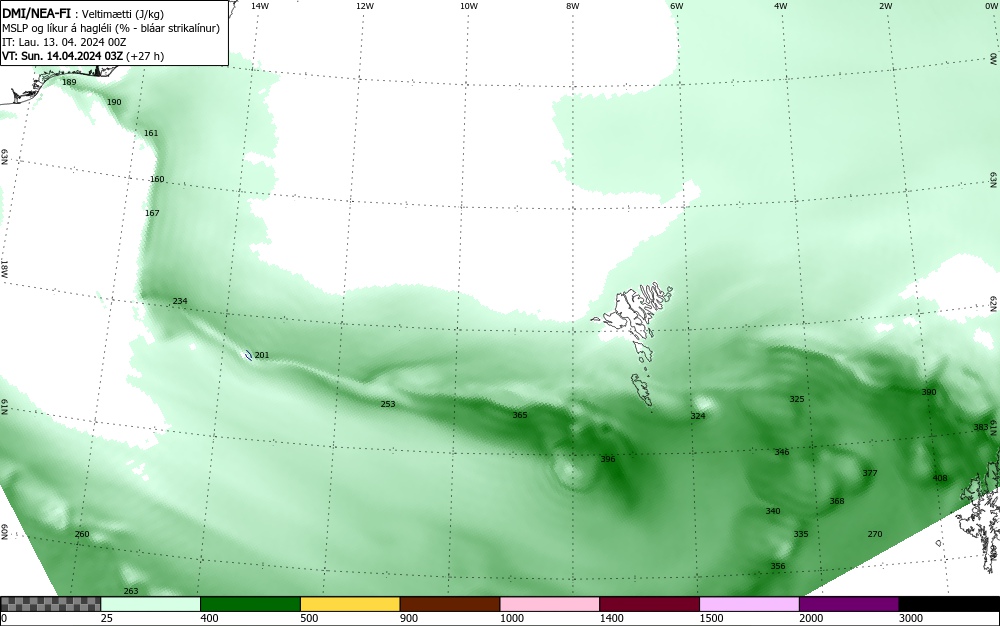Click the 2W longitude label
The width and height of the screenshot is (1000, 626).
[885, 6]
